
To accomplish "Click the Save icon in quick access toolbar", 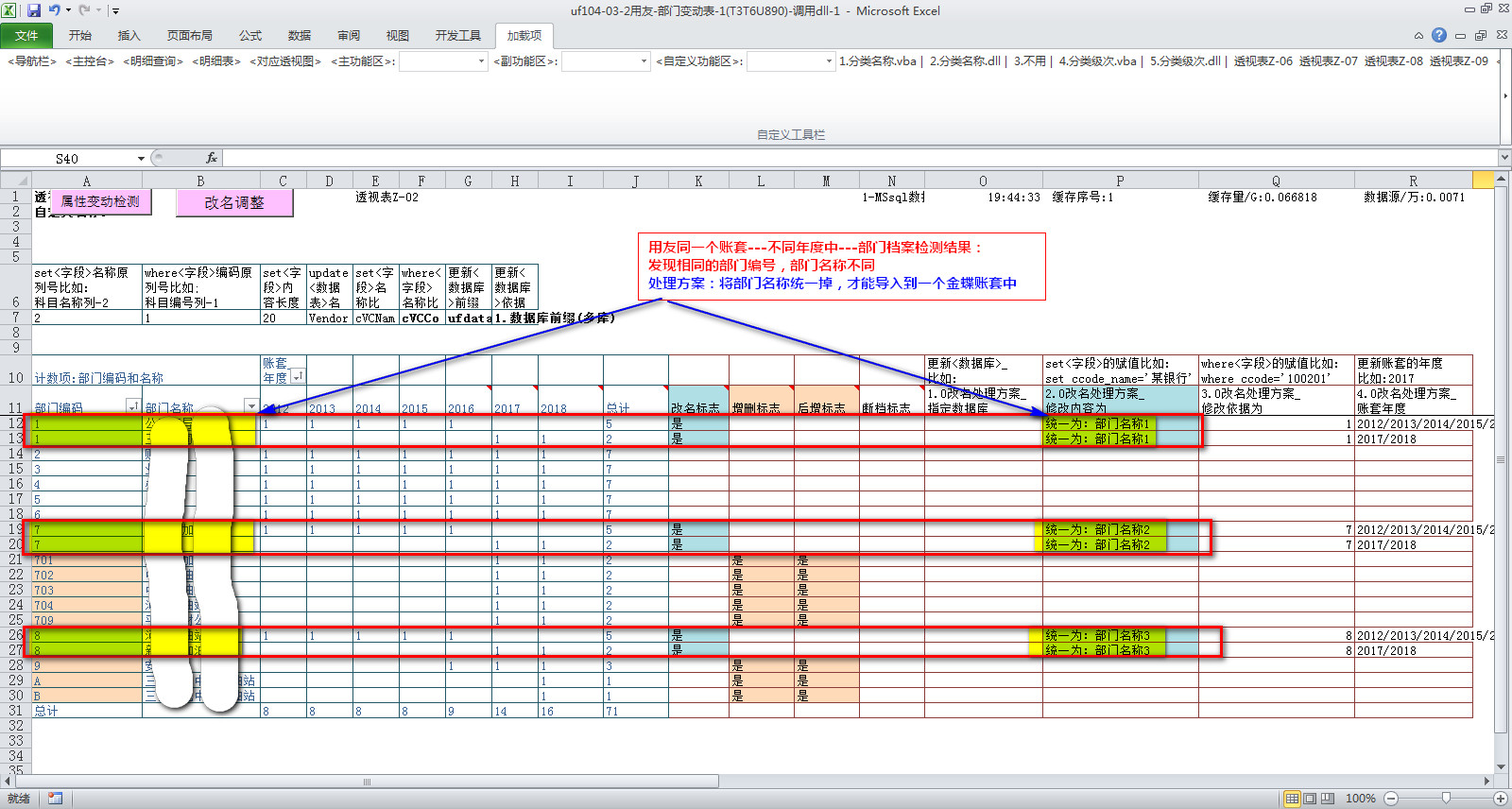I will [x=34, y=10].
